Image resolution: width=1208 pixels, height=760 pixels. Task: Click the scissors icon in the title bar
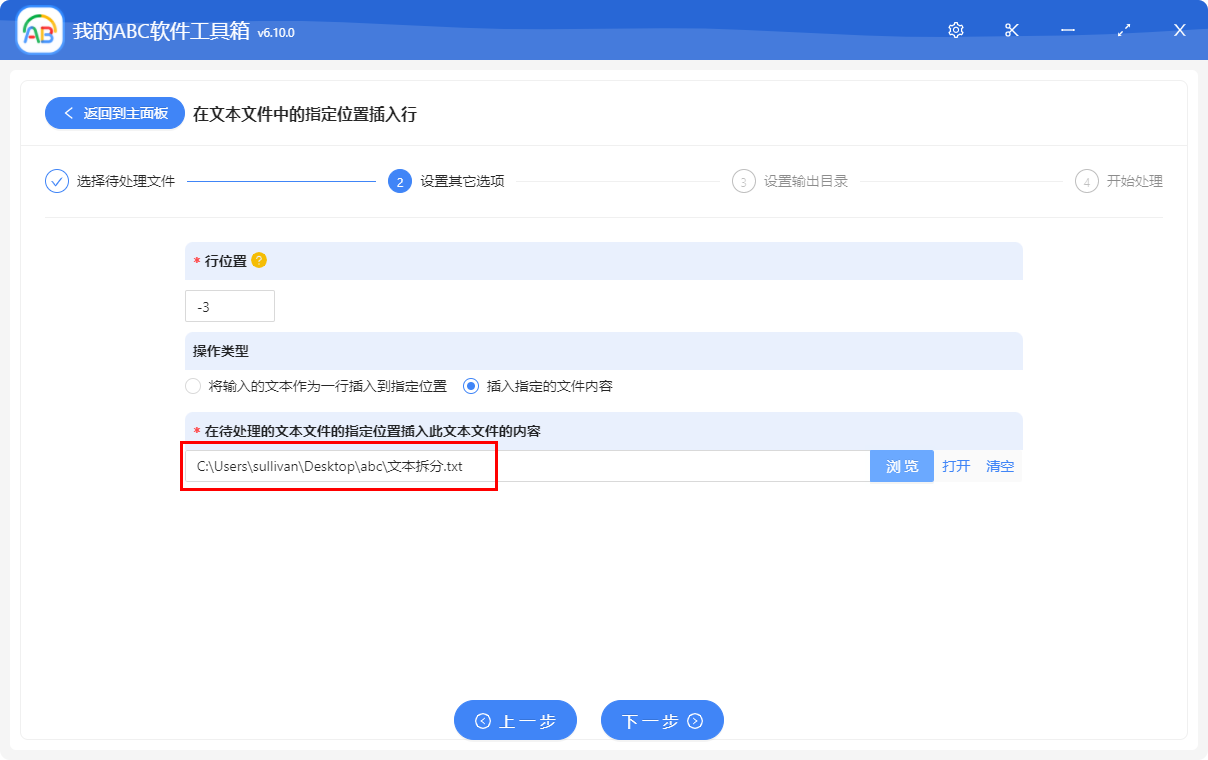1011,30
